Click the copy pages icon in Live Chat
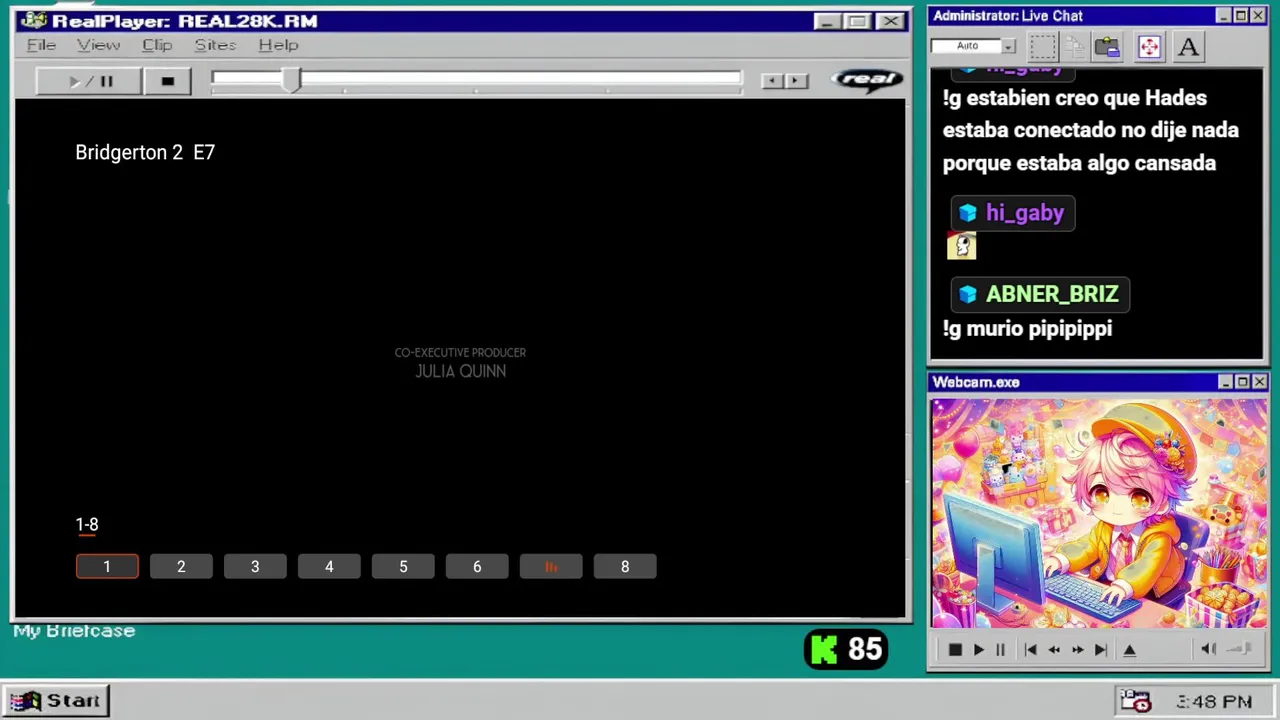 [x=1075, y=46]
